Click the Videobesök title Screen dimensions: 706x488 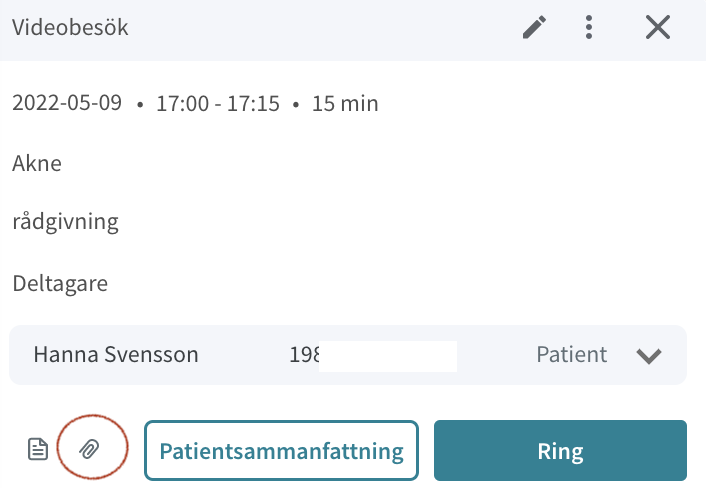[x=70, y=27]
